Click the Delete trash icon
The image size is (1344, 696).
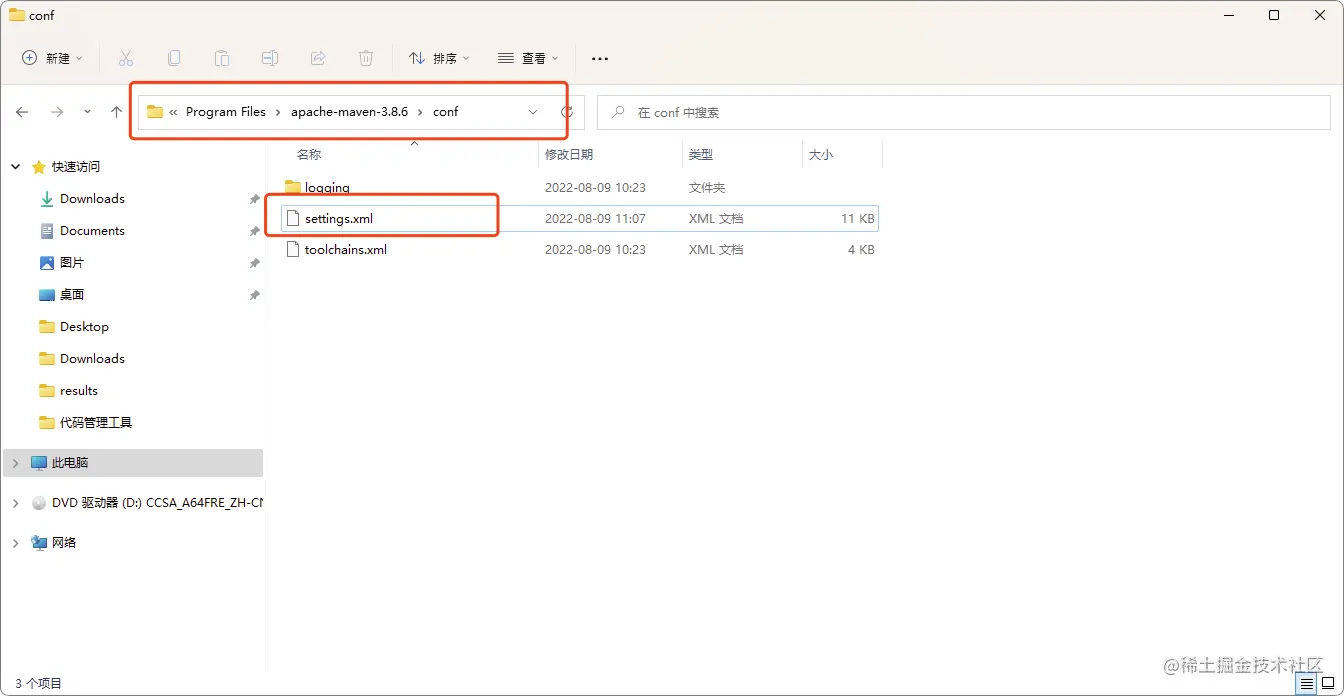(x=366, y=58)
